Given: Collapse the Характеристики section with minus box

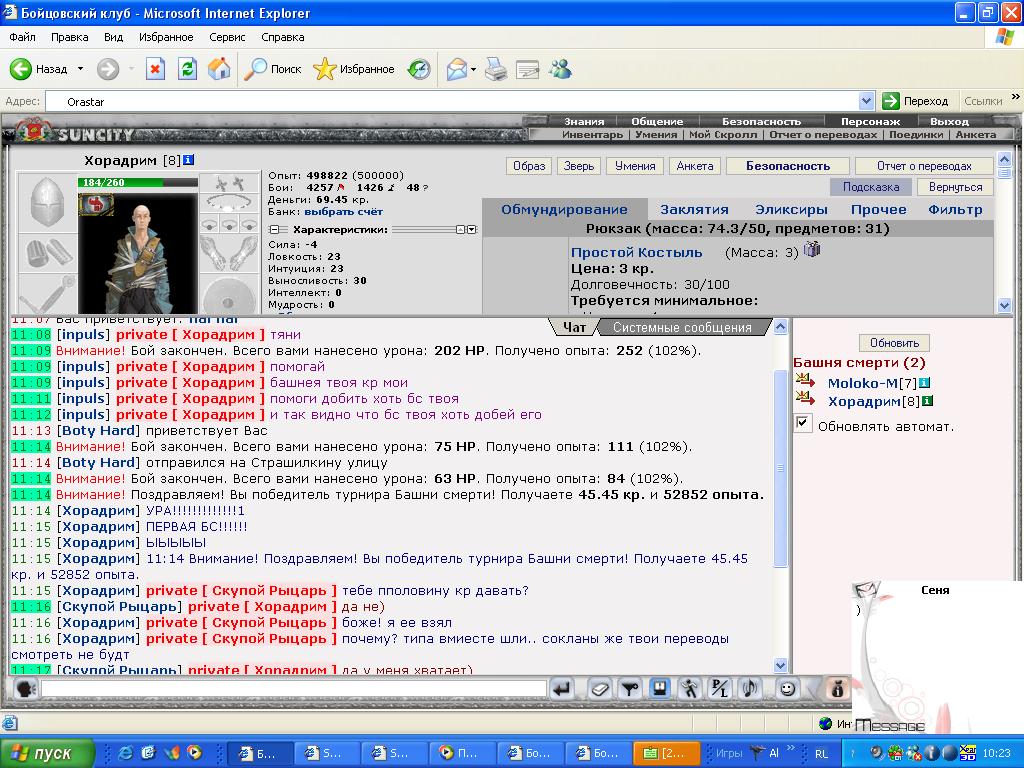Looking at the screenshot, I should (274, 229).
